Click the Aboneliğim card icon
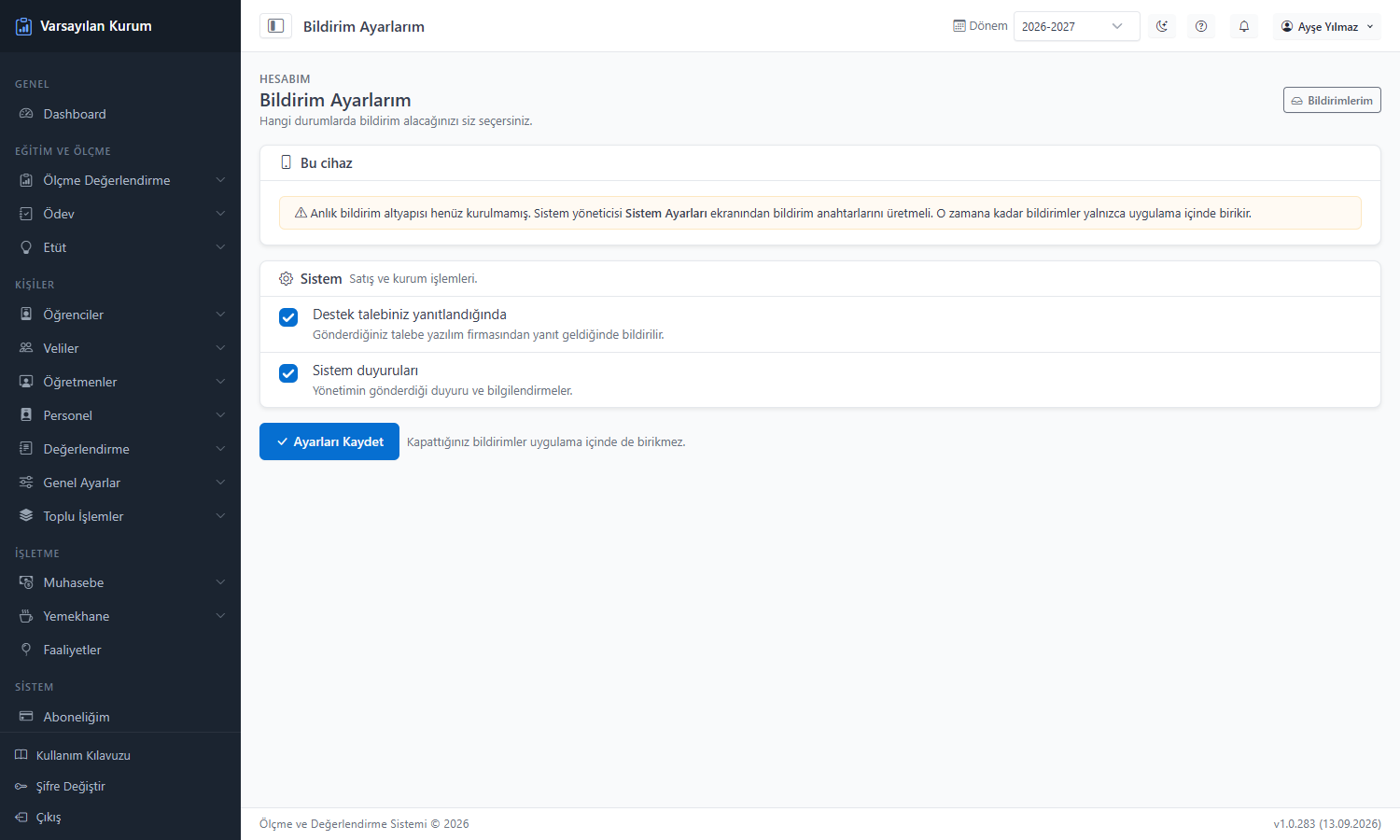This screenshot has height=840, width=1400. 26,717
